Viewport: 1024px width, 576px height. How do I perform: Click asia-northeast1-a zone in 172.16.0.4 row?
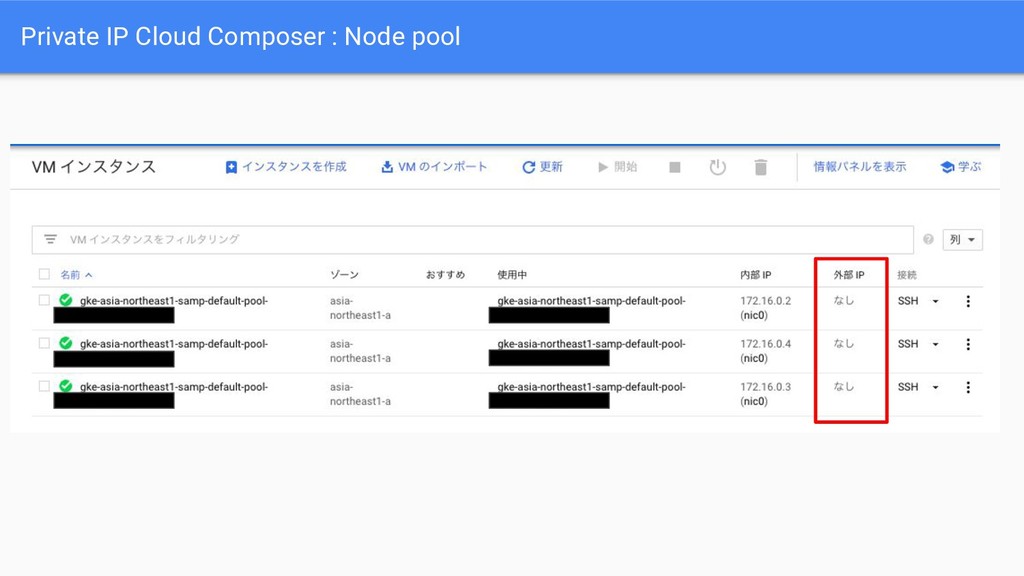pyautogui.click(x=360, y=351)
